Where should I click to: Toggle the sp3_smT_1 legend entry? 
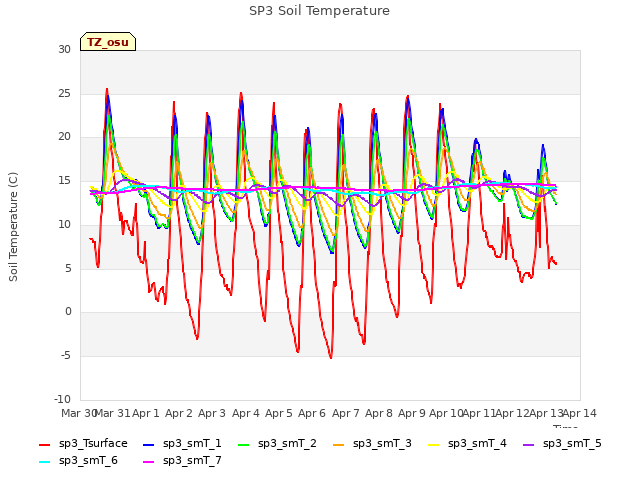(182, 444)
